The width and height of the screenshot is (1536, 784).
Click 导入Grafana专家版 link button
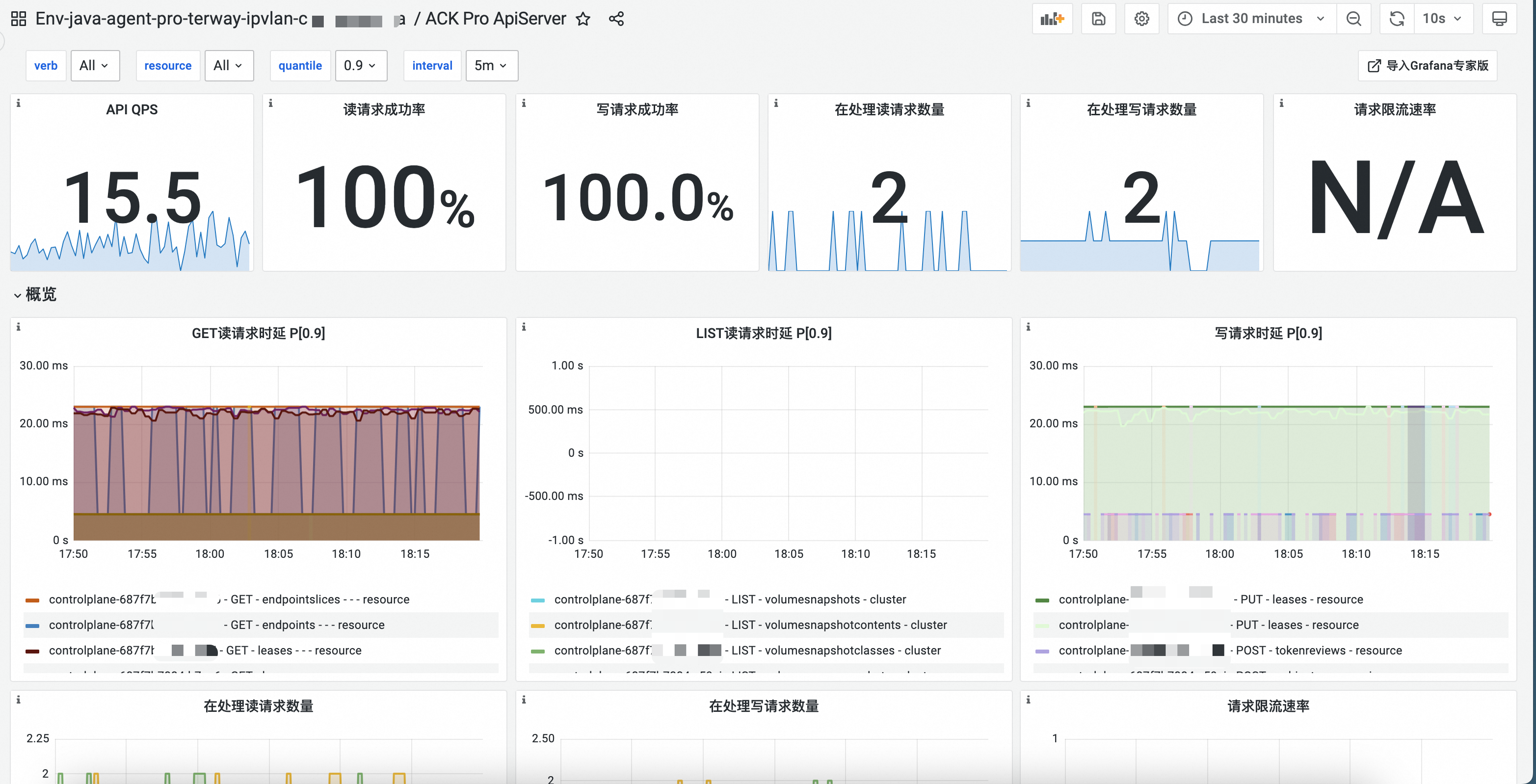point(1428,66)
